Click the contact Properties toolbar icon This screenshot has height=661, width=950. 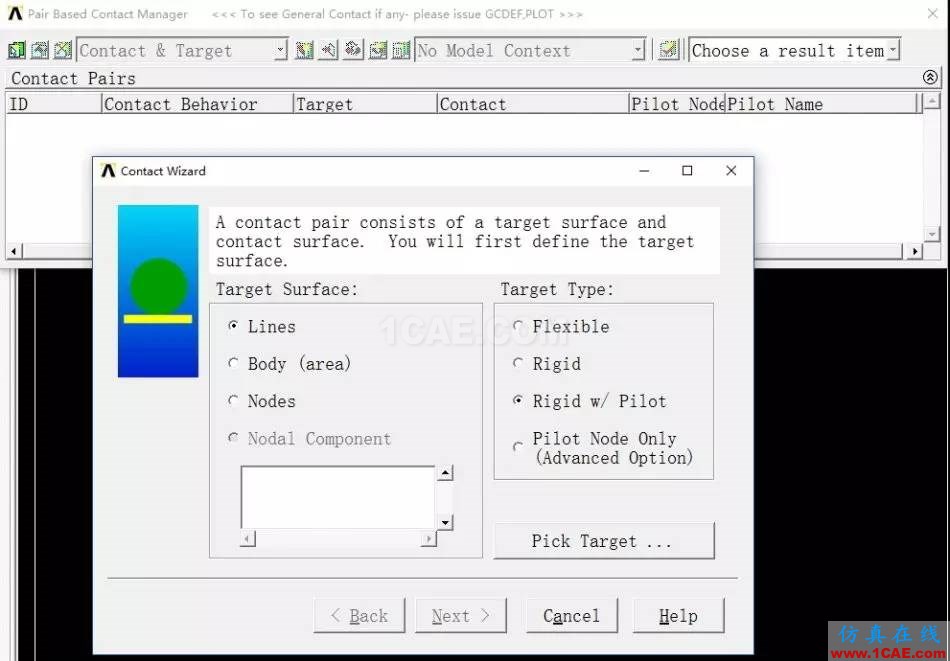[39, 50]
